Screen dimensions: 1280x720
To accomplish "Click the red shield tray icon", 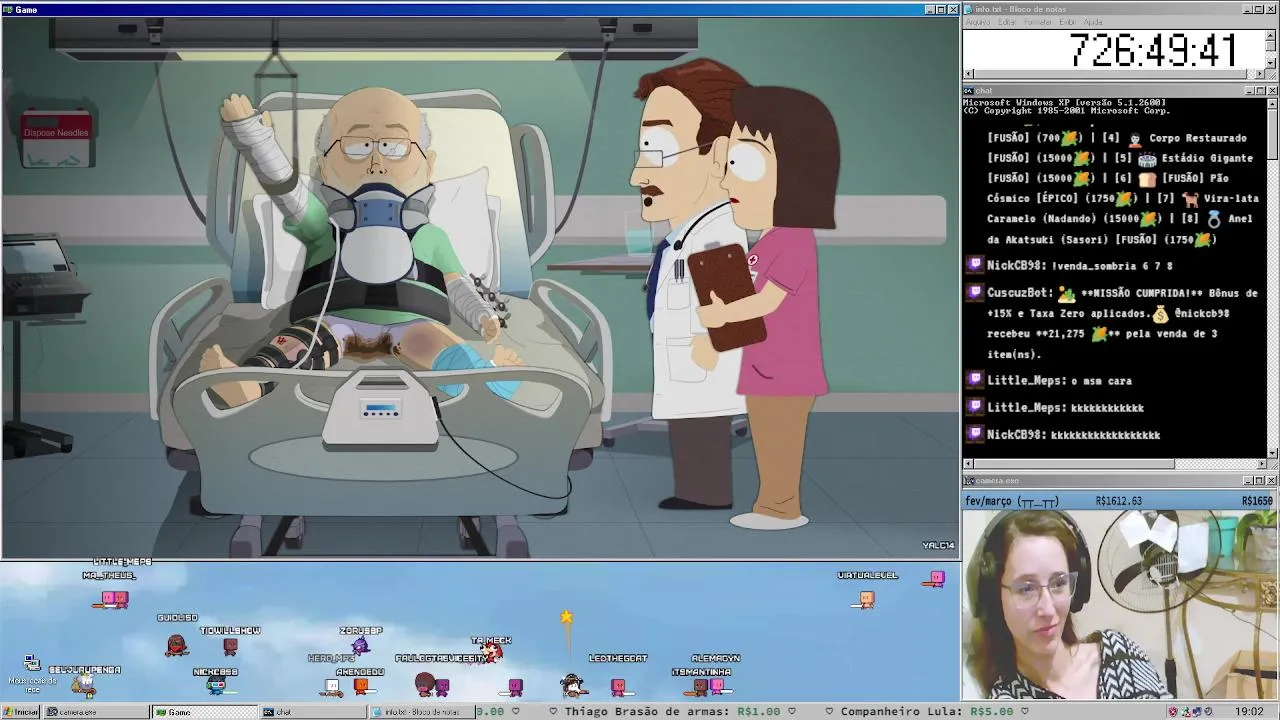I will (x=1173, y=712).
